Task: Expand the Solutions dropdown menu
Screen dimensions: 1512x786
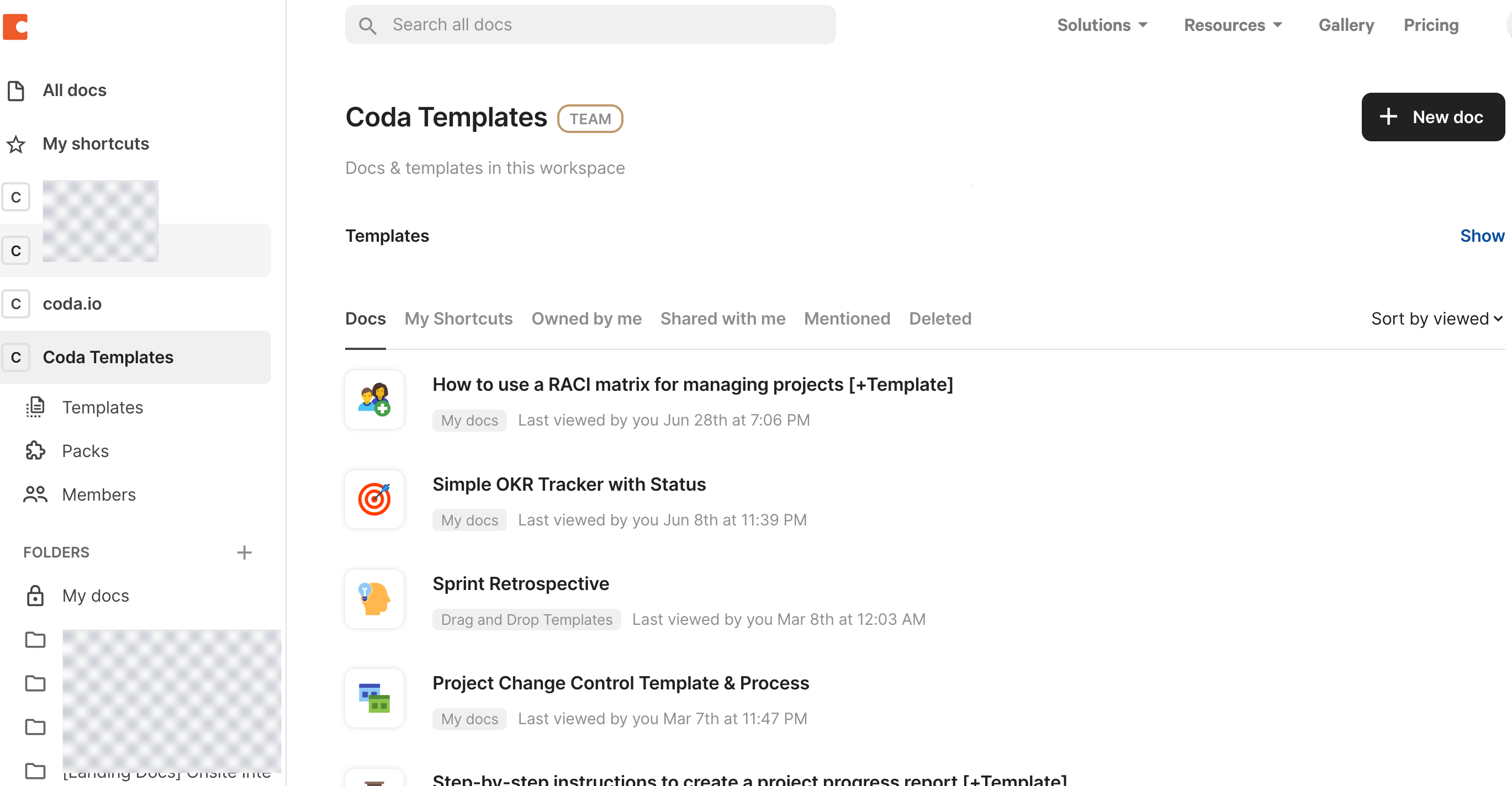Action: [x=1102, y=25]
